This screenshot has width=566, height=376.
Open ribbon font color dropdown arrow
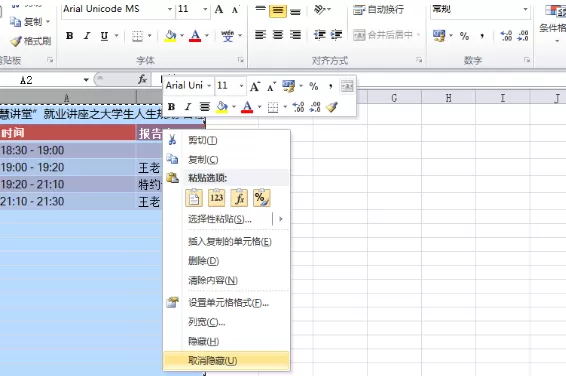click(x=207, y=36)
